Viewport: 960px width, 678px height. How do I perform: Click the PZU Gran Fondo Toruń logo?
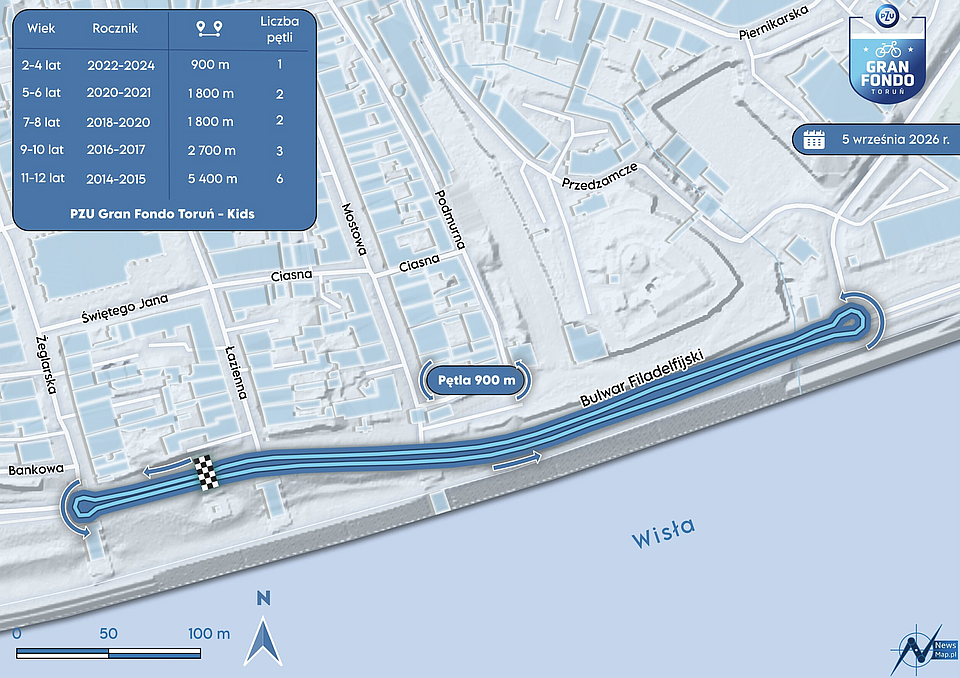tap(887, 54)
